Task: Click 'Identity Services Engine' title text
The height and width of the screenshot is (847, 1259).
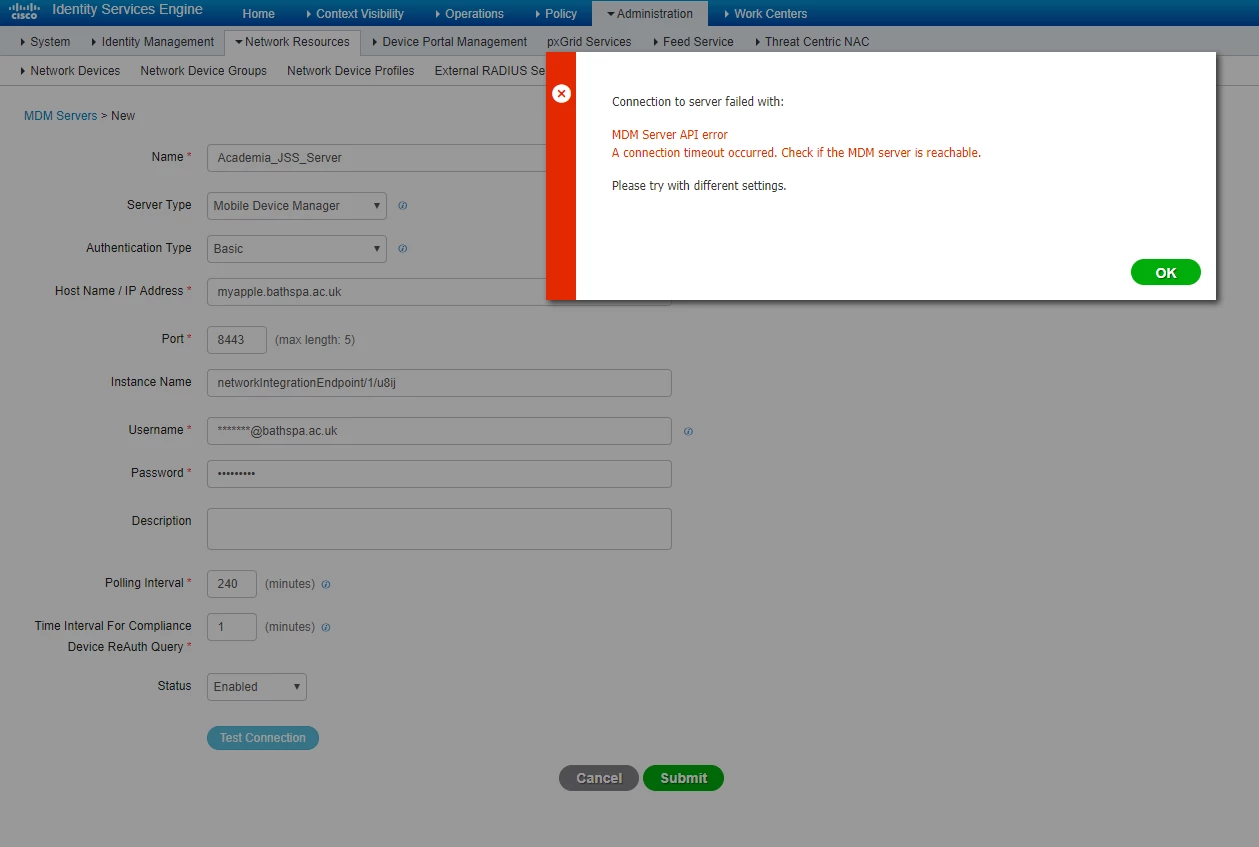Action: [127, 10]
